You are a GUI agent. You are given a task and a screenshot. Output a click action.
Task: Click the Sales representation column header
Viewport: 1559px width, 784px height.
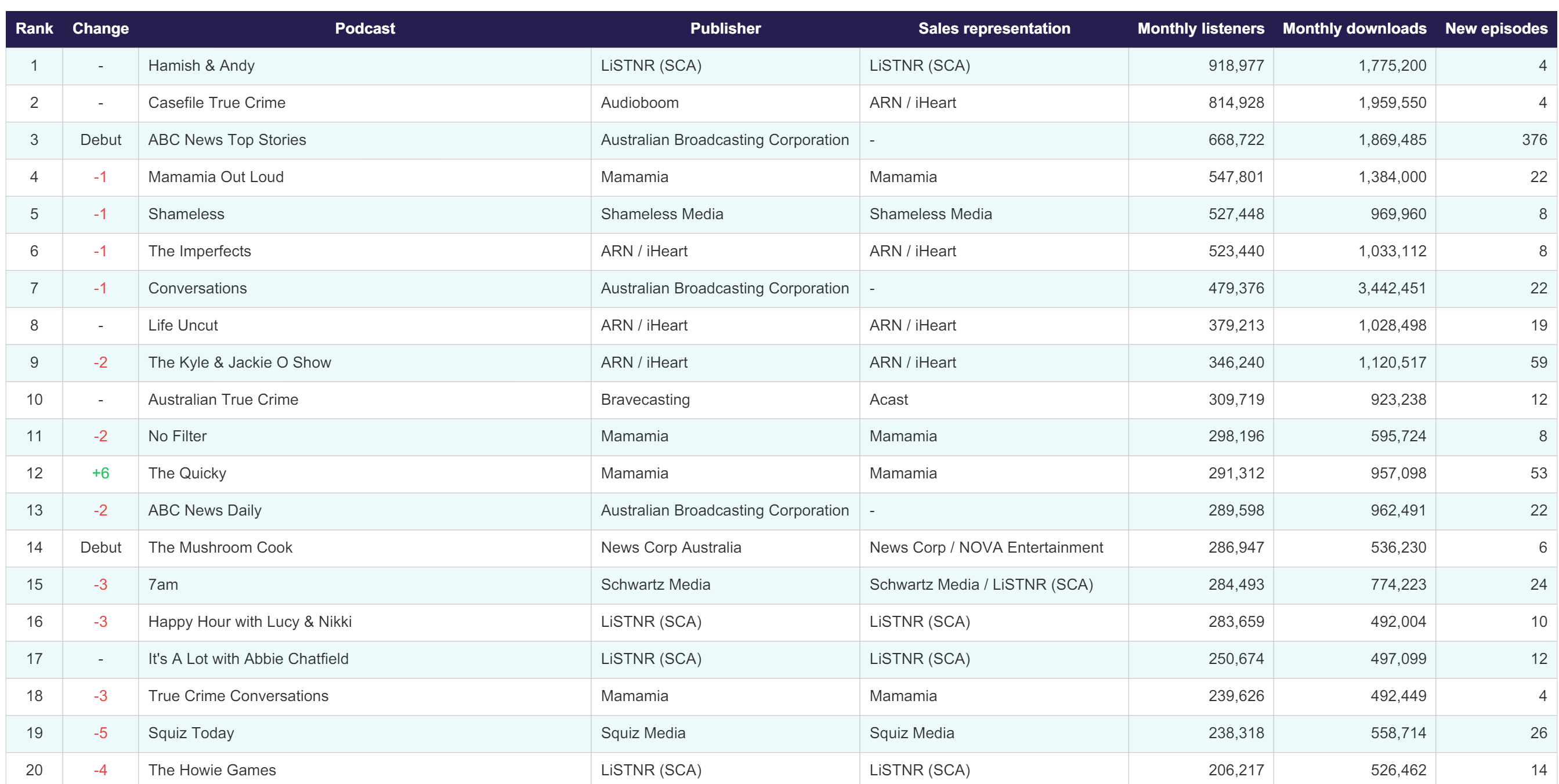point(994,28)
